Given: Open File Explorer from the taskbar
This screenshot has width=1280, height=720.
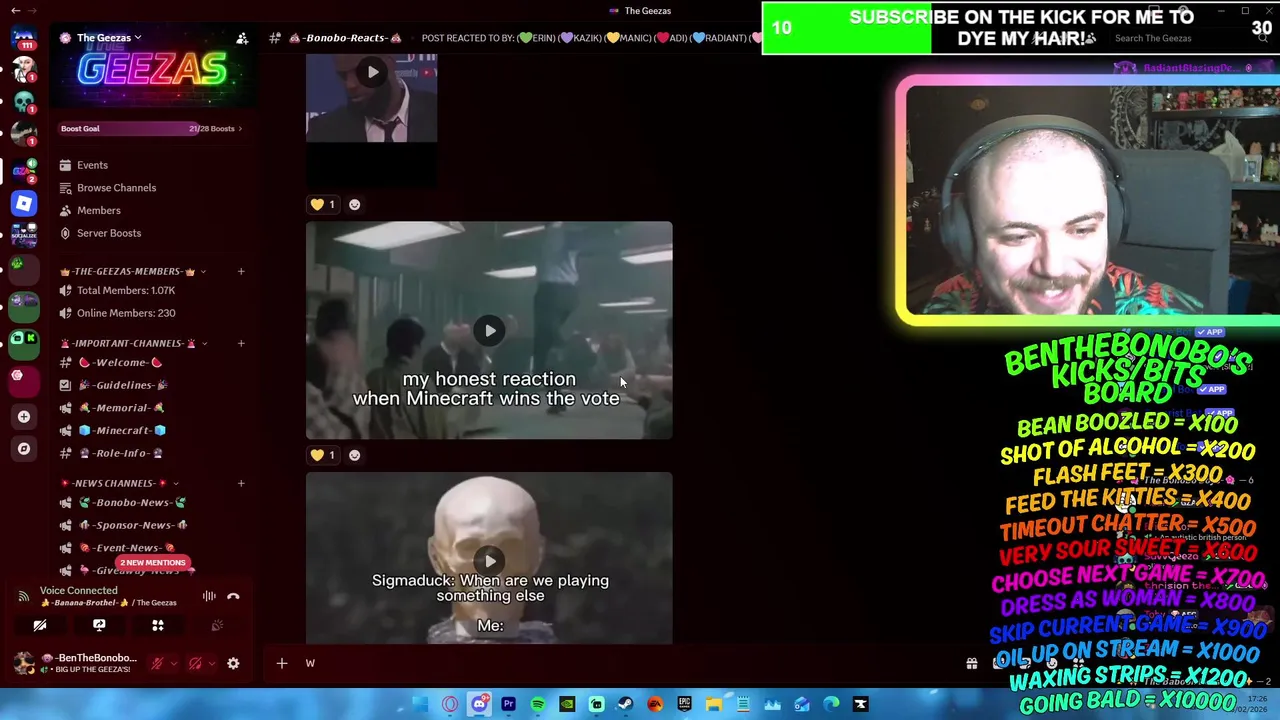Looking at the screenshot, I should pyautogui.click(x=714, y=704).
